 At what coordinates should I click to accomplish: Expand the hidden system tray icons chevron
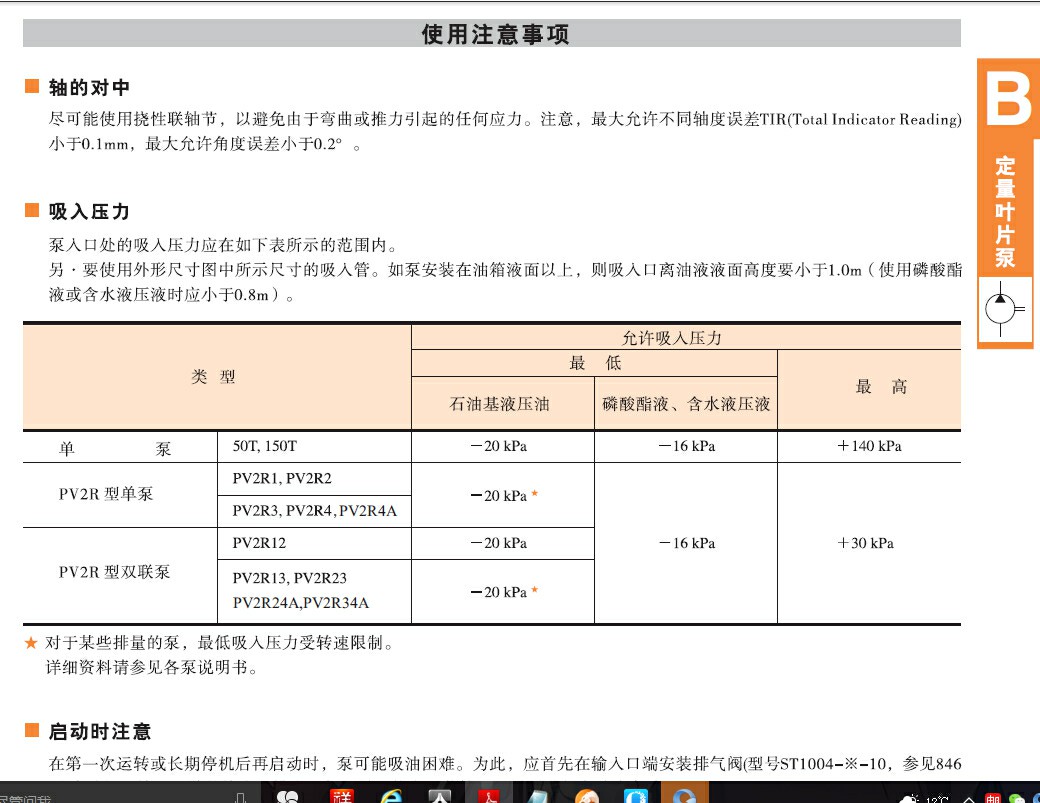click(x=966, y=798)
